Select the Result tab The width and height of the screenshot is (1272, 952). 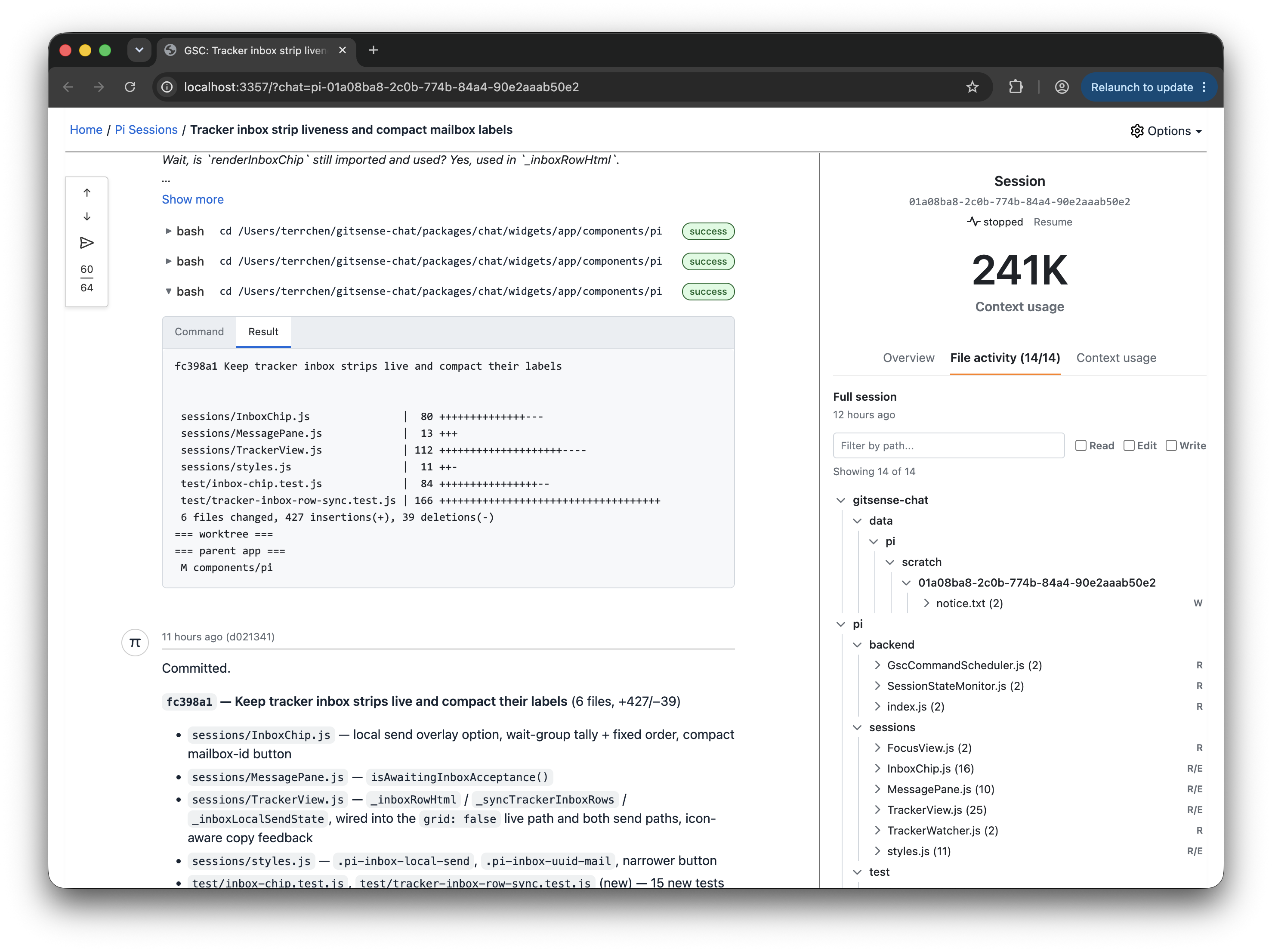(x=263, y=332)
